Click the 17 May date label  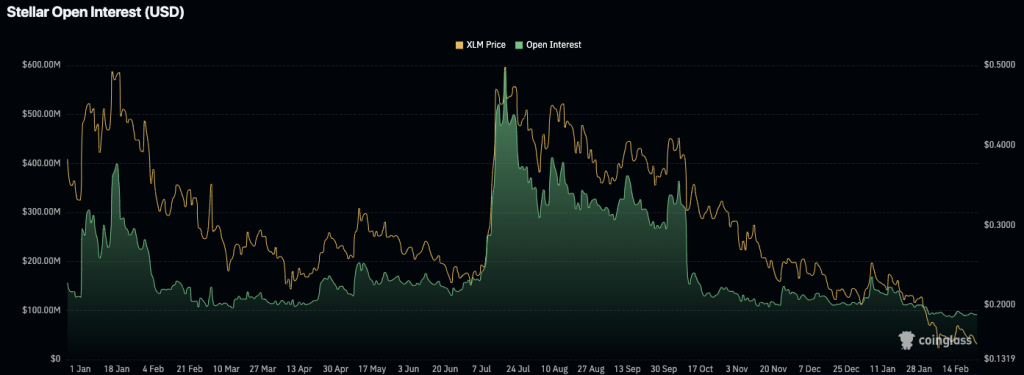(372, 369)
